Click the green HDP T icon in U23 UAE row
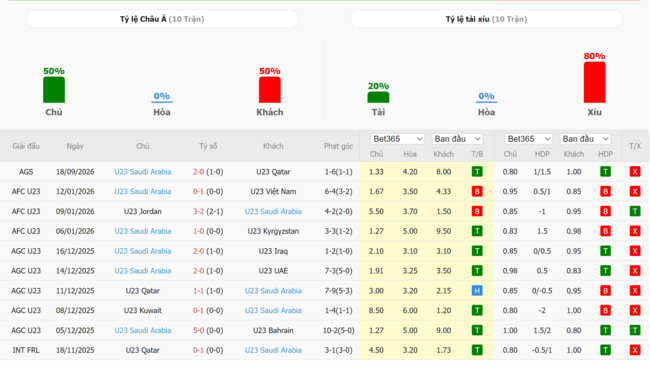This screenshot has width=650, height=368. 606,271
